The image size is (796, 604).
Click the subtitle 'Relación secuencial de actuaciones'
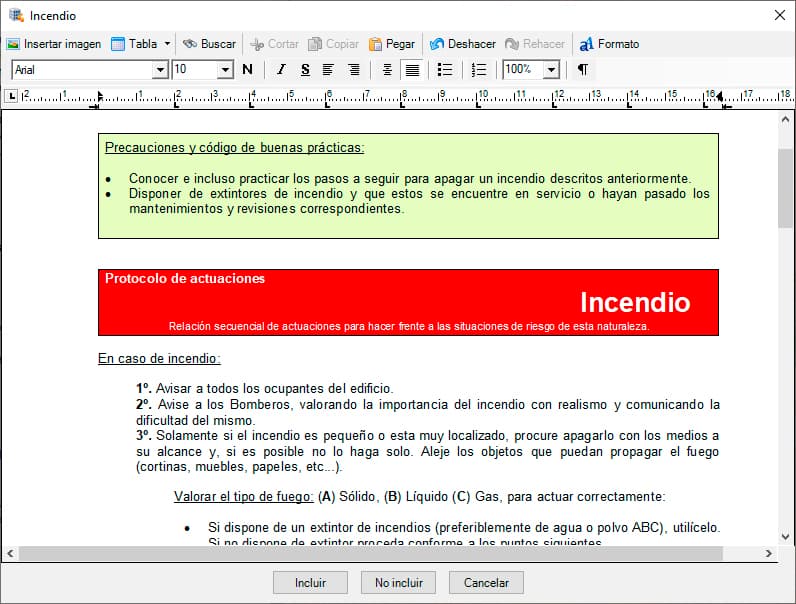click(409, 326)
